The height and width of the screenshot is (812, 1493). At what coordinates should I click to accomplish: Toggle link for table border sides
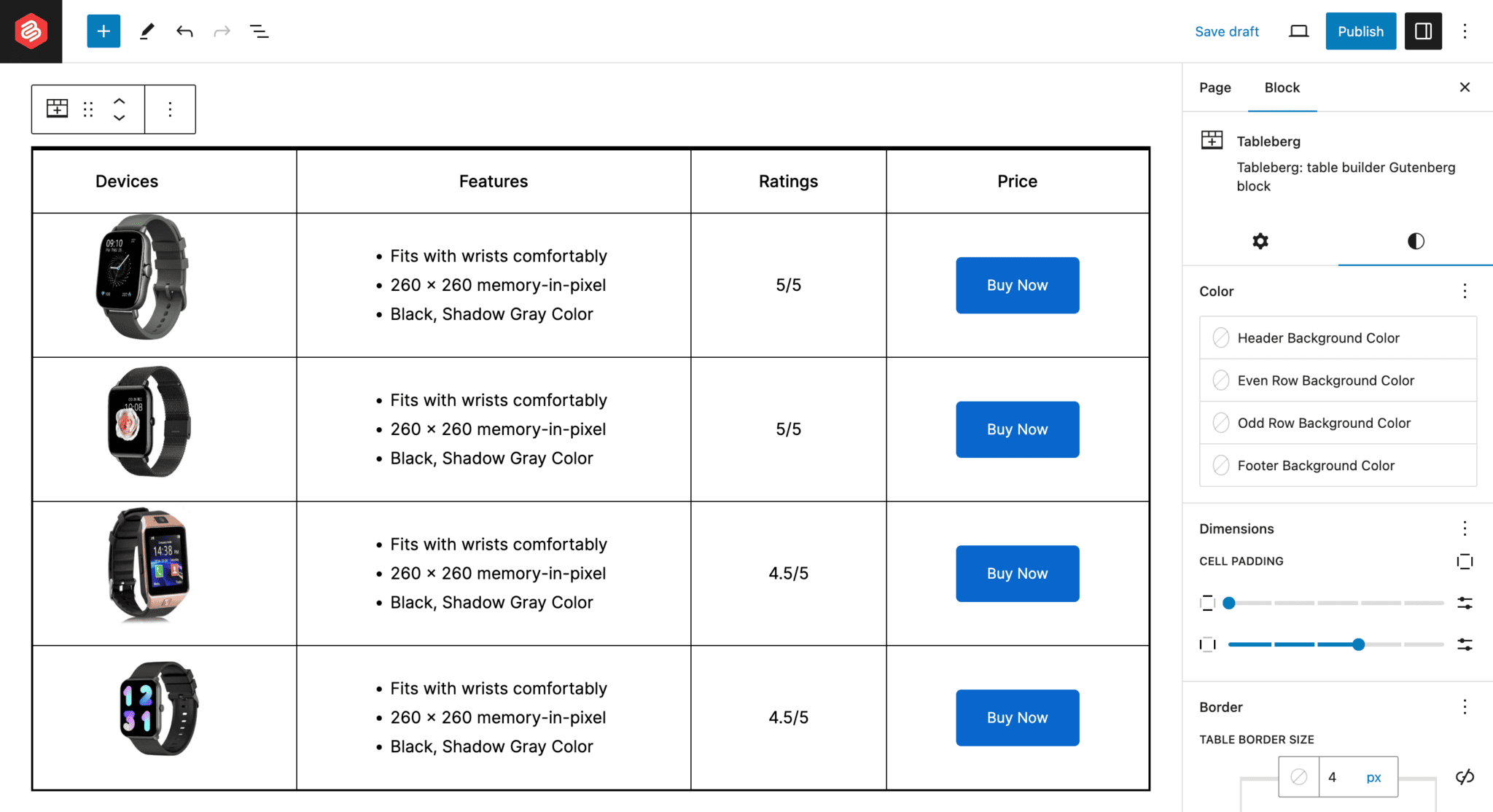[1464, 777]
